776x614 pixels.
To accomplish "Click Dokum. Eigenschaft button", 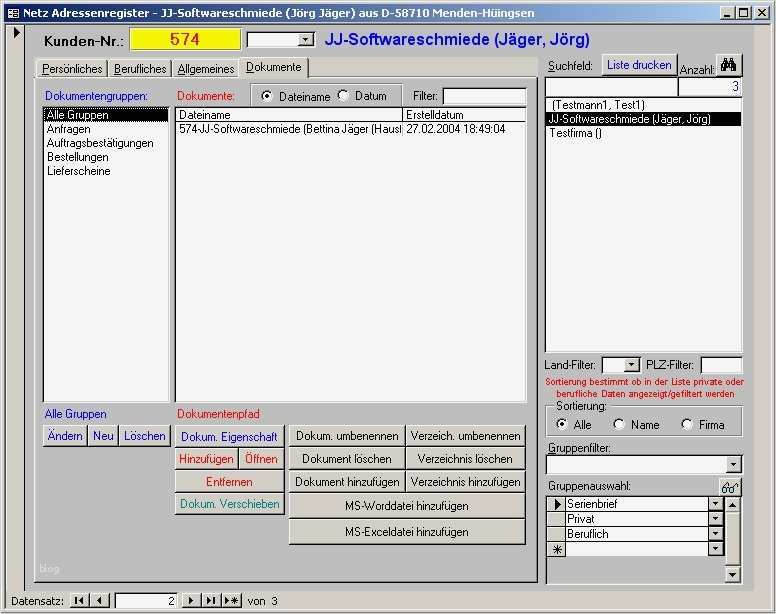I will [229, 437].
